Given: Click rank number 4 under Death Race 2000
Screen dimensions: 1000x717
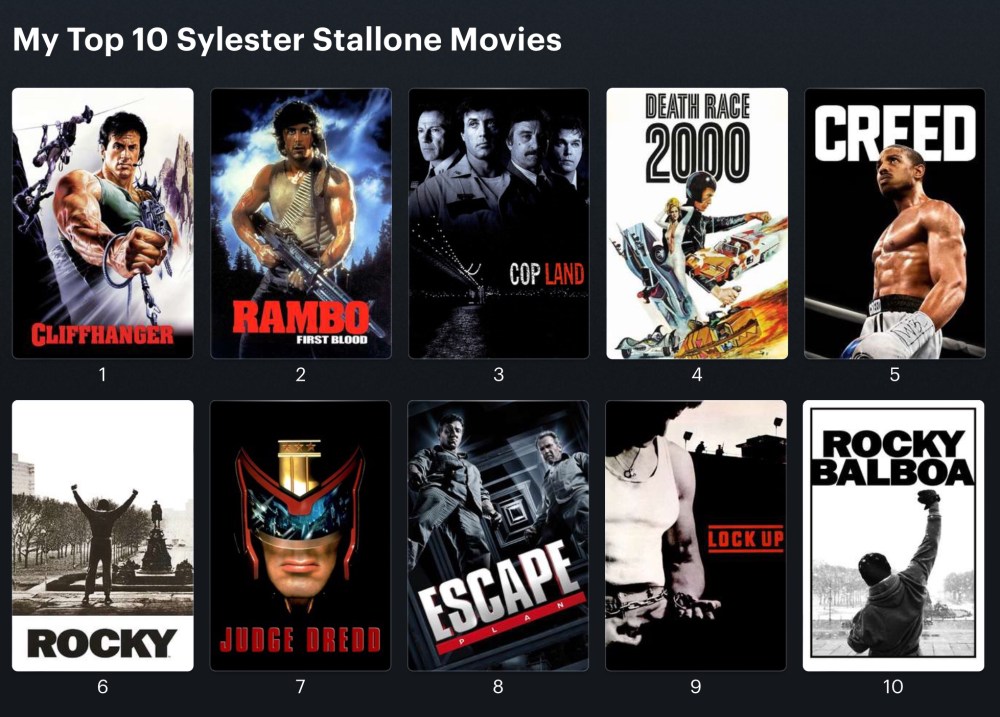Looking at the screenshot, I should (697, 374).
